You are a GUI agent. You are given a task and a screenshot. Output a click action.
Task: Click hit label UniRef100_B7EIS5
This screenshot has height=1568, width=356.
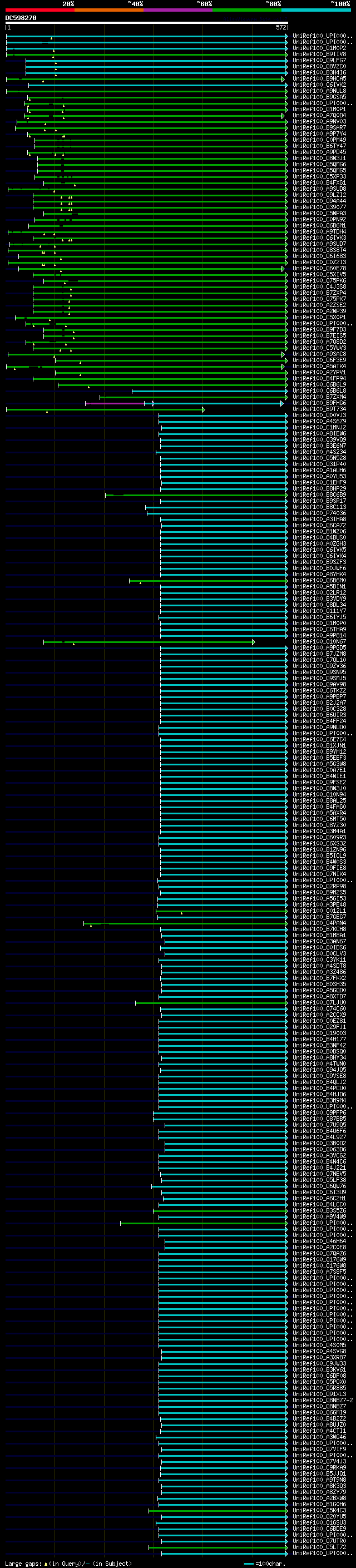[x=319, y=335]
